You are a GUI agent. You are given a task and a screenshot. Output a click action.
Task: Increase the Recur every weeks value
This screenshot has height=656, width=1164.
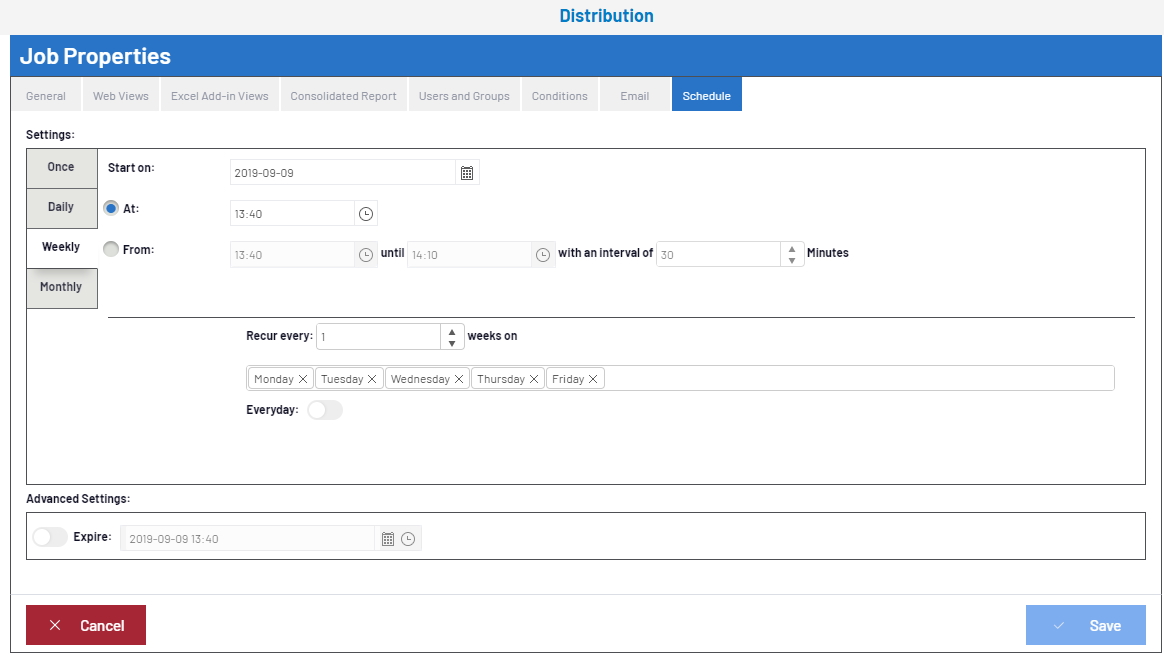(452, 331)
